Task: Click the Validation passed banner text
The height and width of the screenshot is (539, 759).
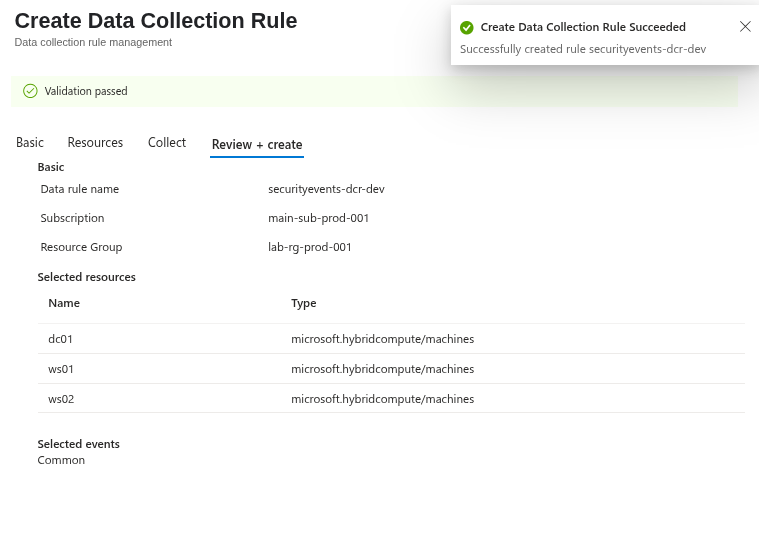Action: click(x=86, y=91)
